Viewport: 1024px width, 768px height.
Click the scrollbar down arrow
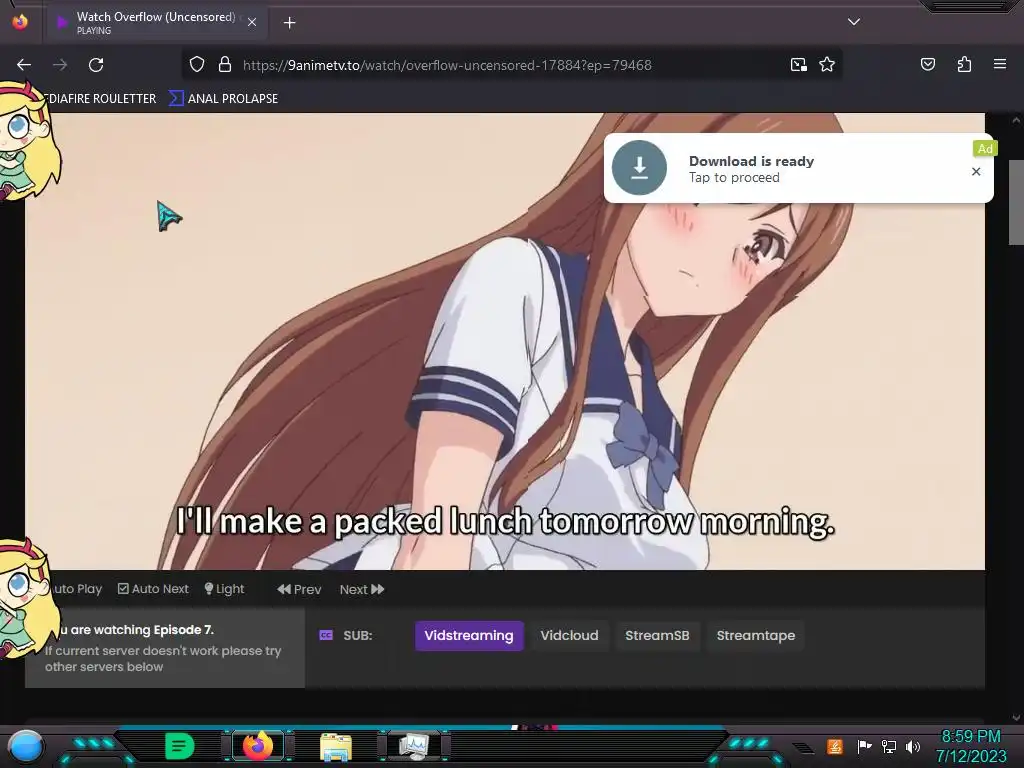(1016, 718)
